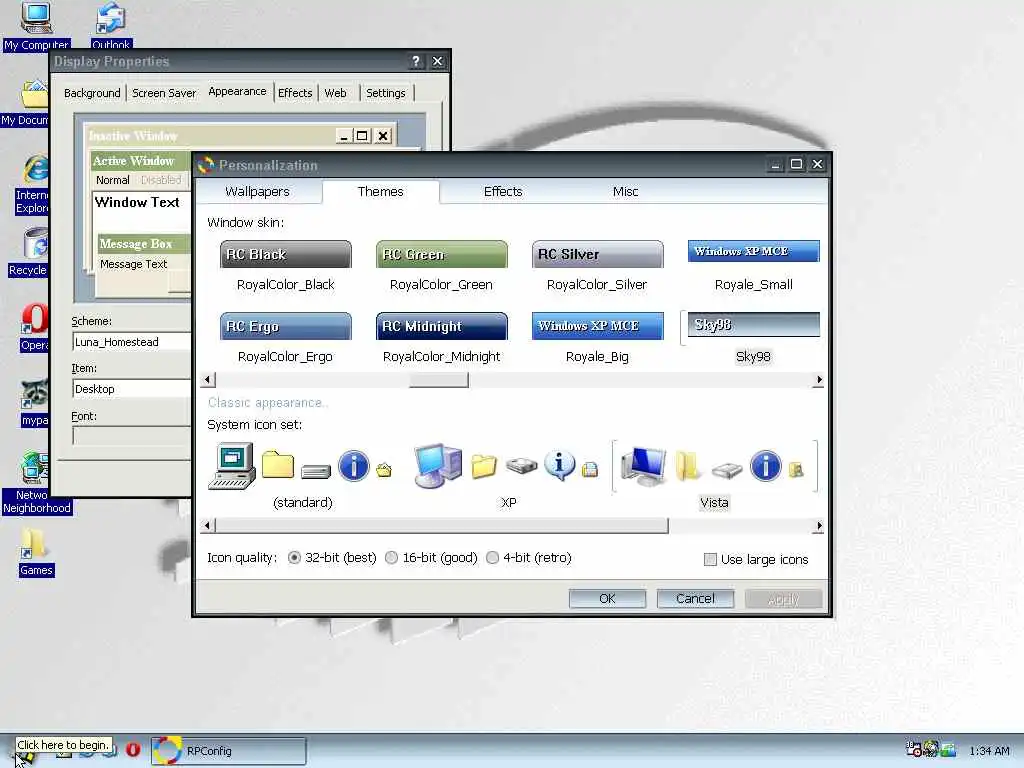Enable Use large icons checkbox
The height and width of the screenshot is (768, 1024).
[x=710, y=560]
